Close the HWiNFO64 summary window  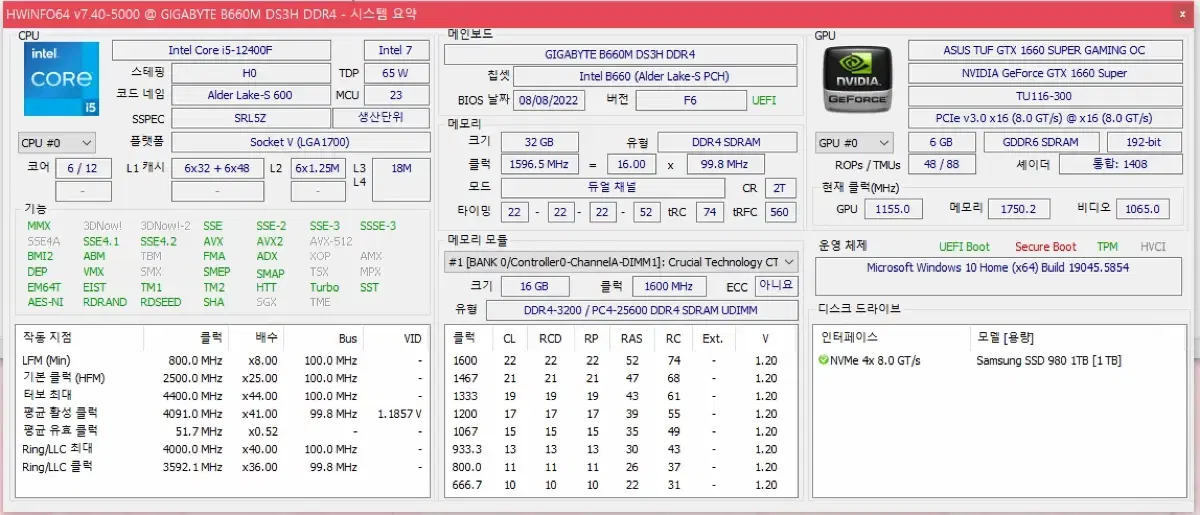1184,14
